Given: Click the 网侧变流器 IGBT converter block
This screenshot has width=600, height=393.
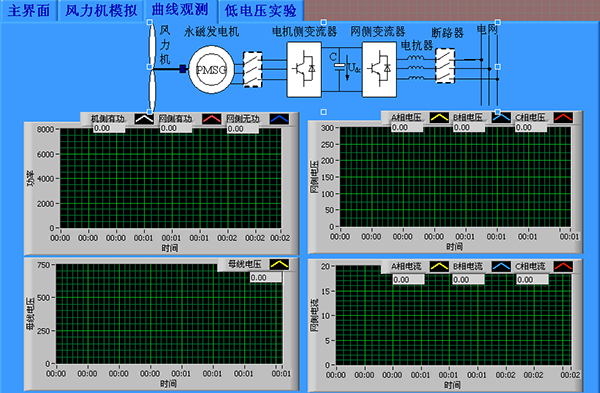Looking at the screenshot, I should pyautogui.click(x=379, y=69).
